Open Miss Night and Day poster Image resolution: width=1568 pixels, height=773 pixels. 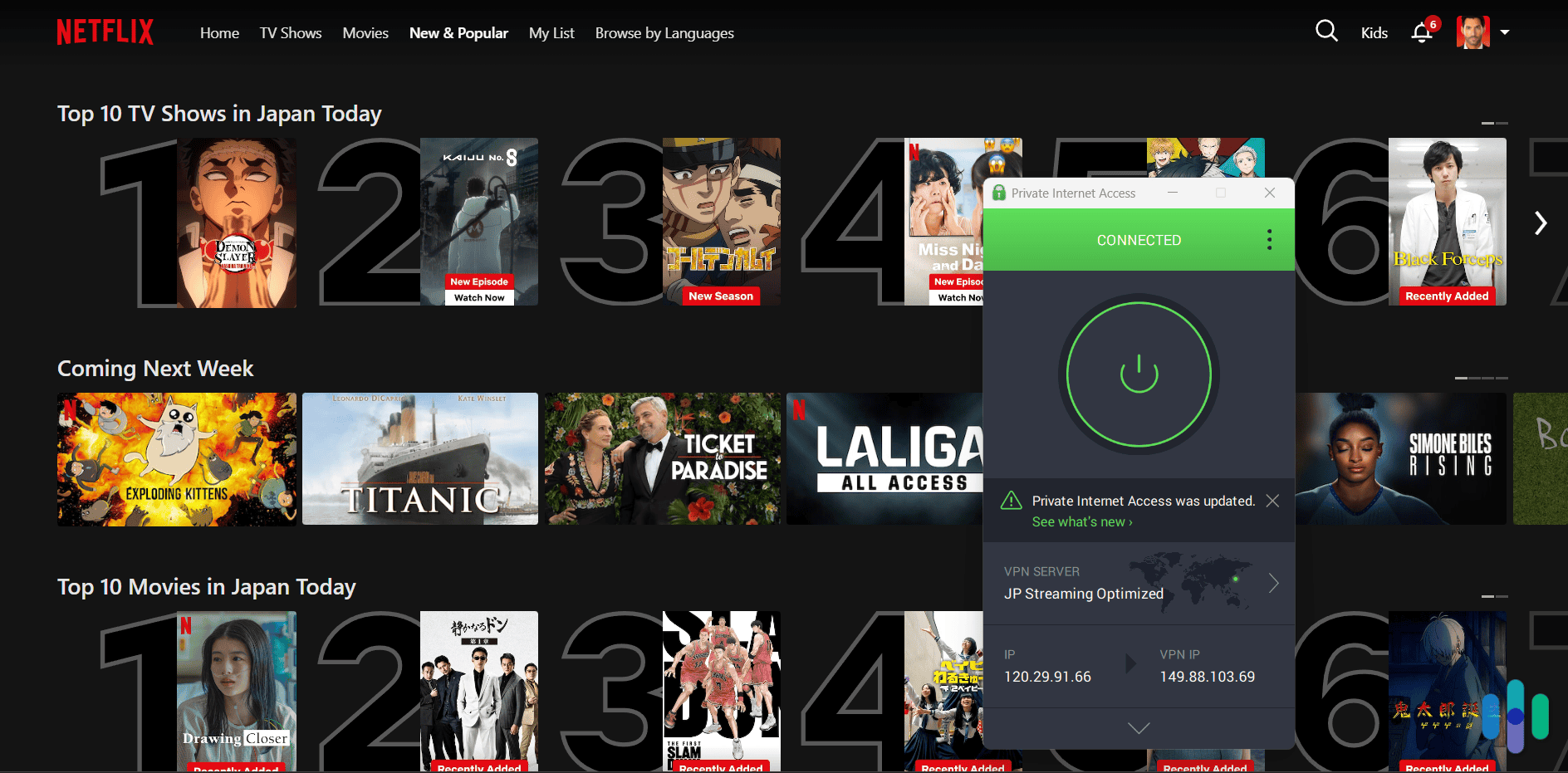(943, 222)
